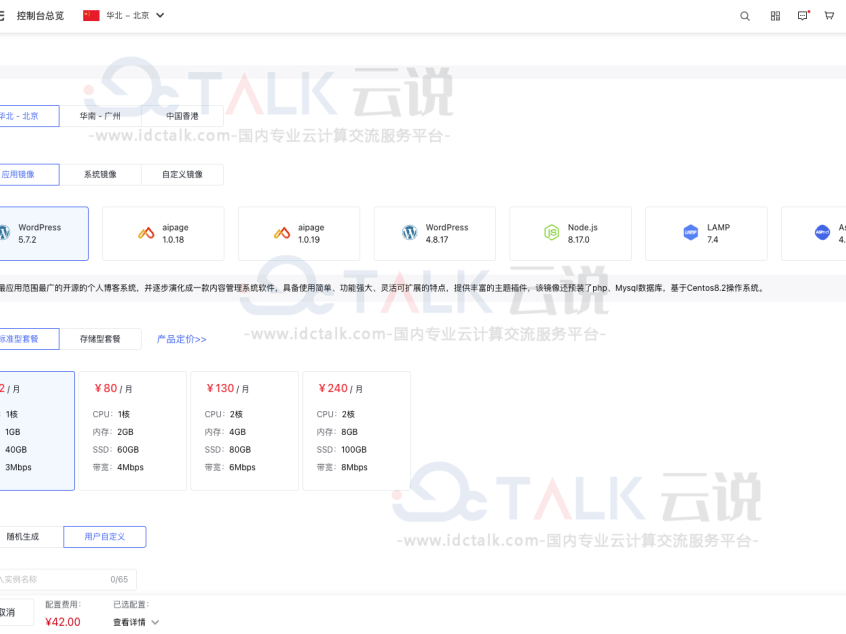Select the 华南 - 广州 region option
This screenshot has height=634, width=846.
click(100, 116)
